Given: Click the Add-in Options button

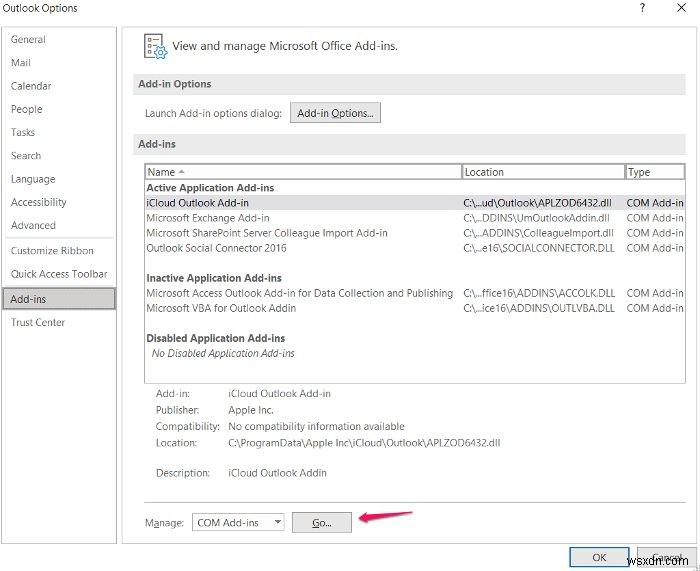Looking at the screenshot, I should pyautogui.click(x=335, y=113).
